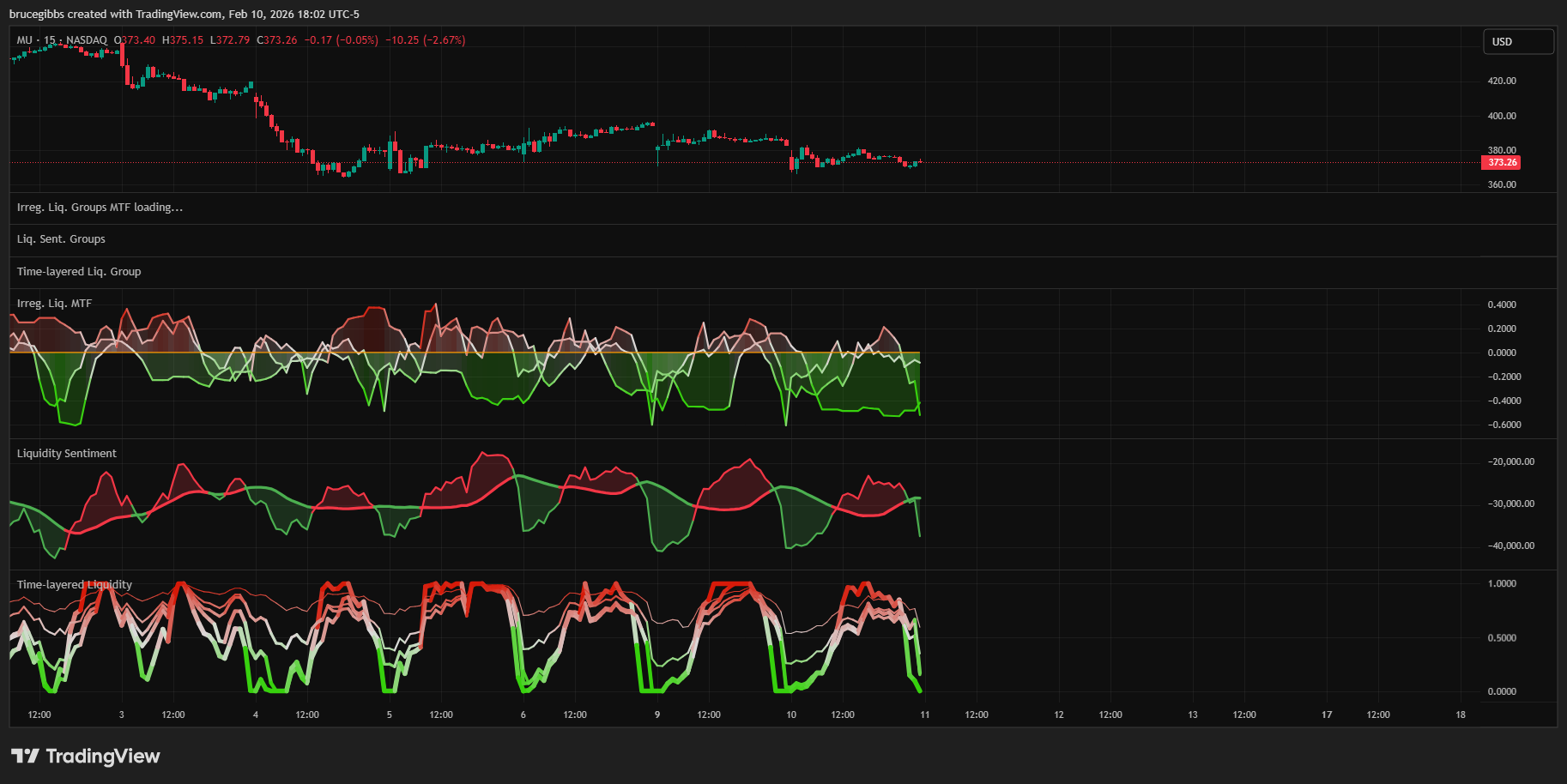Click date marker 17 on the time axis
1567x784 pixels.
1327,715
